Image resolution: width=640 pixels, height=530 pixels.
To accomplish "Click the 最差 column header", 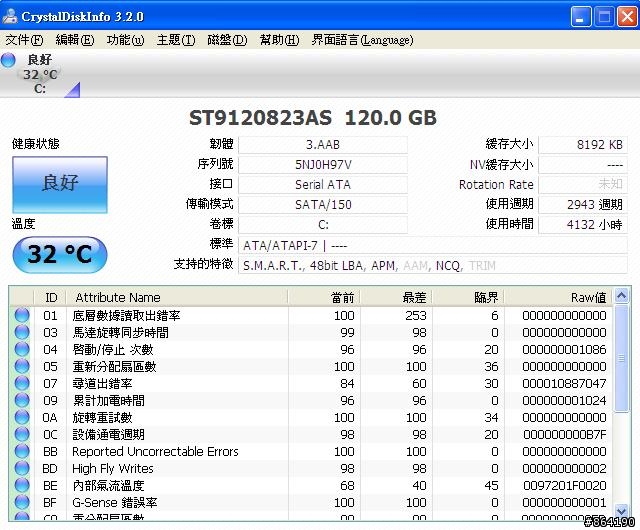I will pos(396,298).
